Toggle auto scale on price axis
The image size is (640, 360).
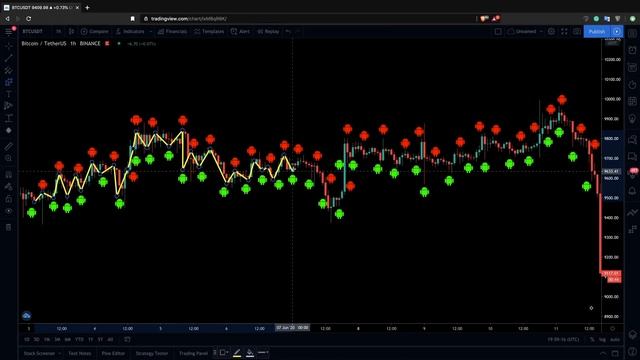(615, 340)
